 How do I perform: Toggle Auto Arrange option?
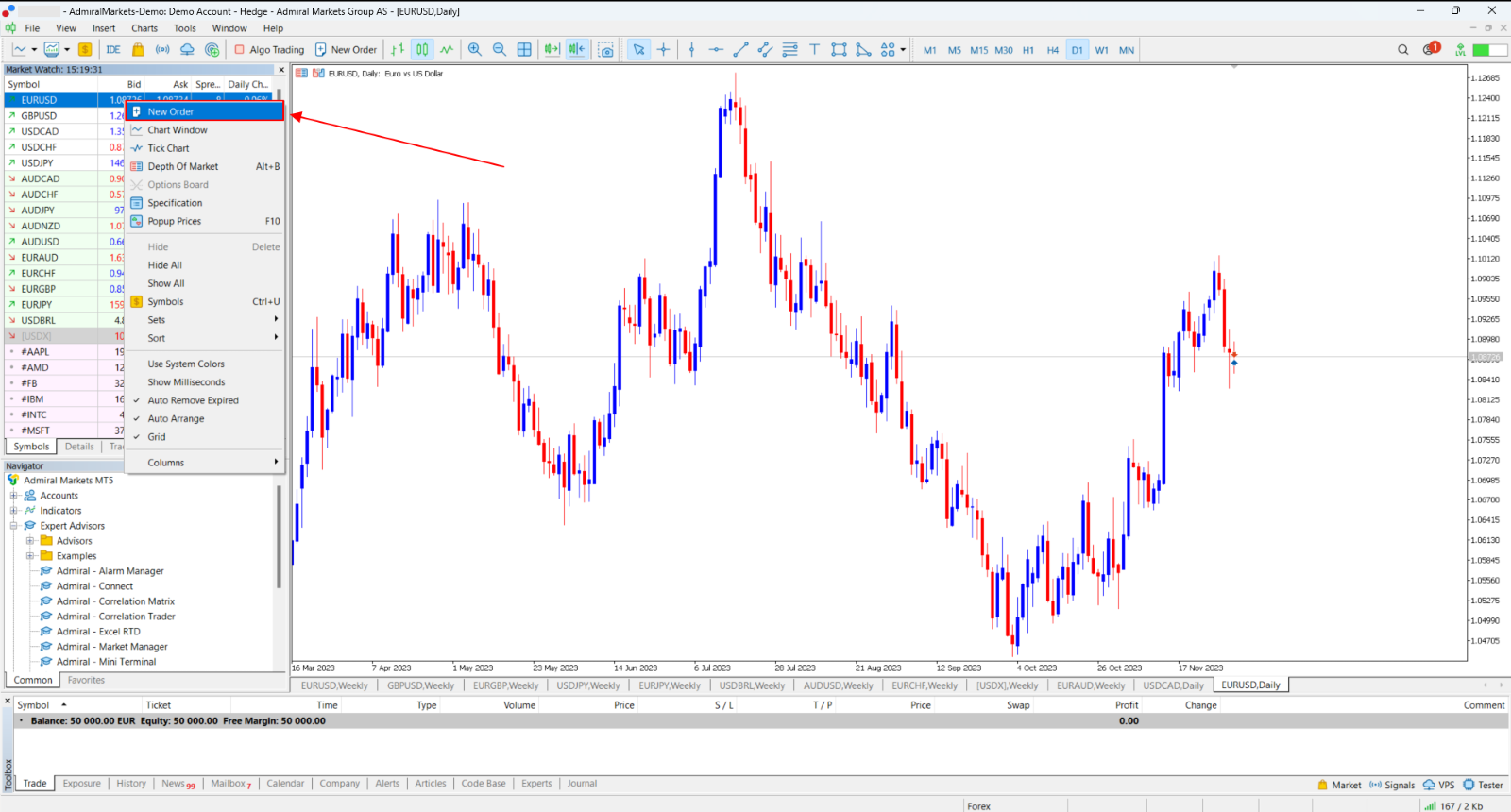point(205,418)
